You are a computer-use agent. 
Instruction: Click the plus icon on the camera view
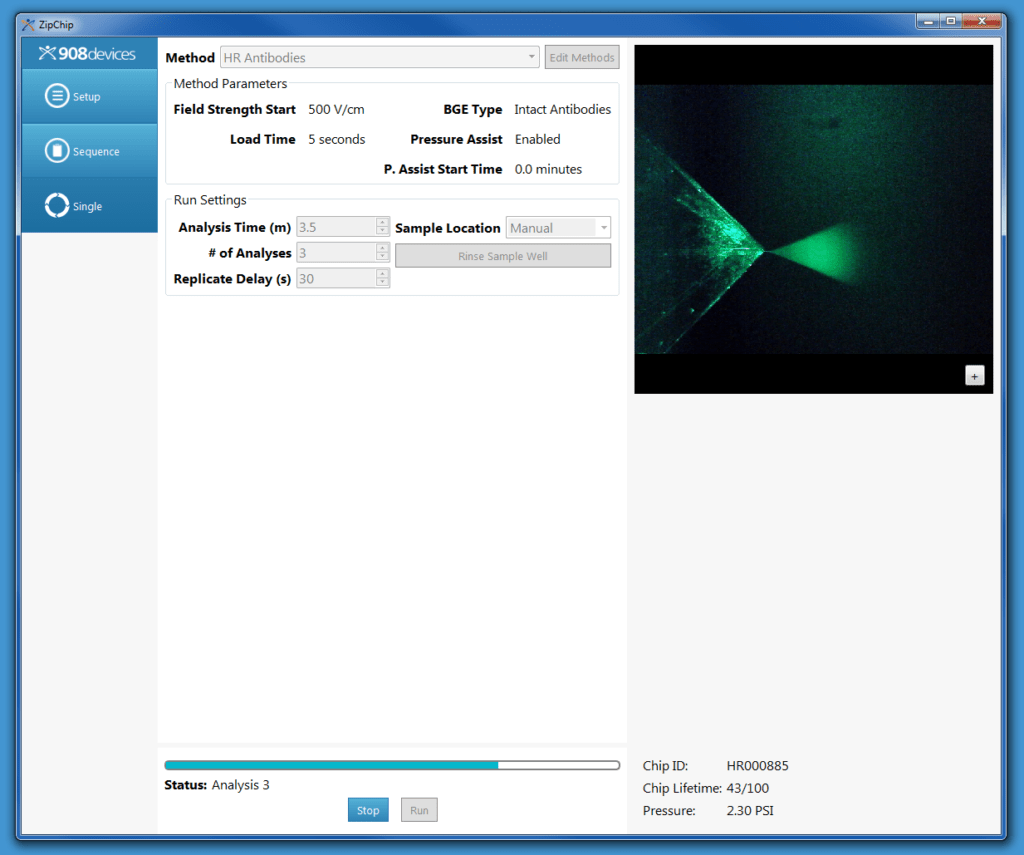[974, 374]
